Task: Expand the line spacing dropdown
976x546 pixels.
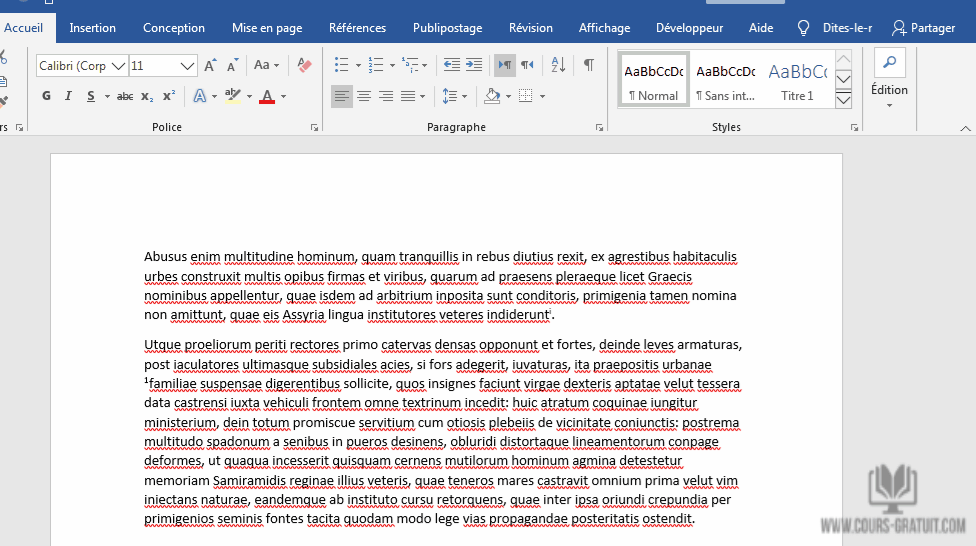Action: (x=462, y=96)
